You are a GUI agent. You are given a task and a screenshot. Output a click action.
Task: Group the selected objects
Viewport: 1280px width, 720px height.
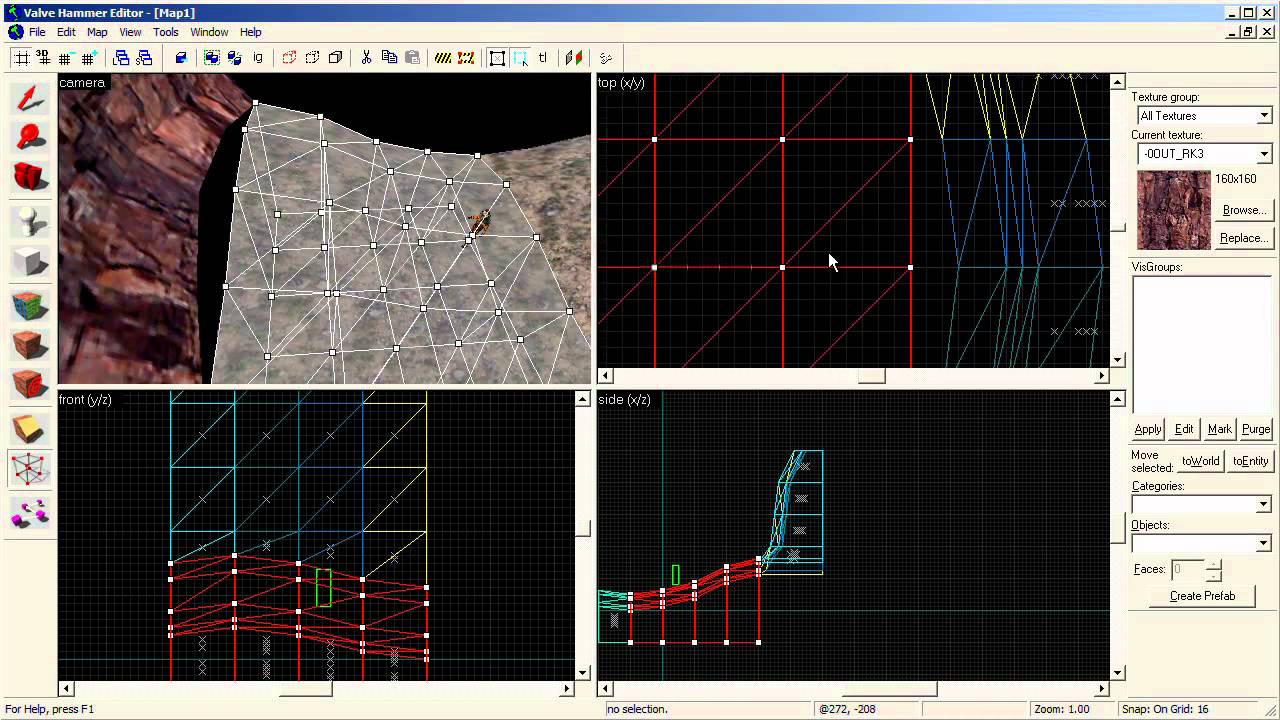(x=212, y=58)
